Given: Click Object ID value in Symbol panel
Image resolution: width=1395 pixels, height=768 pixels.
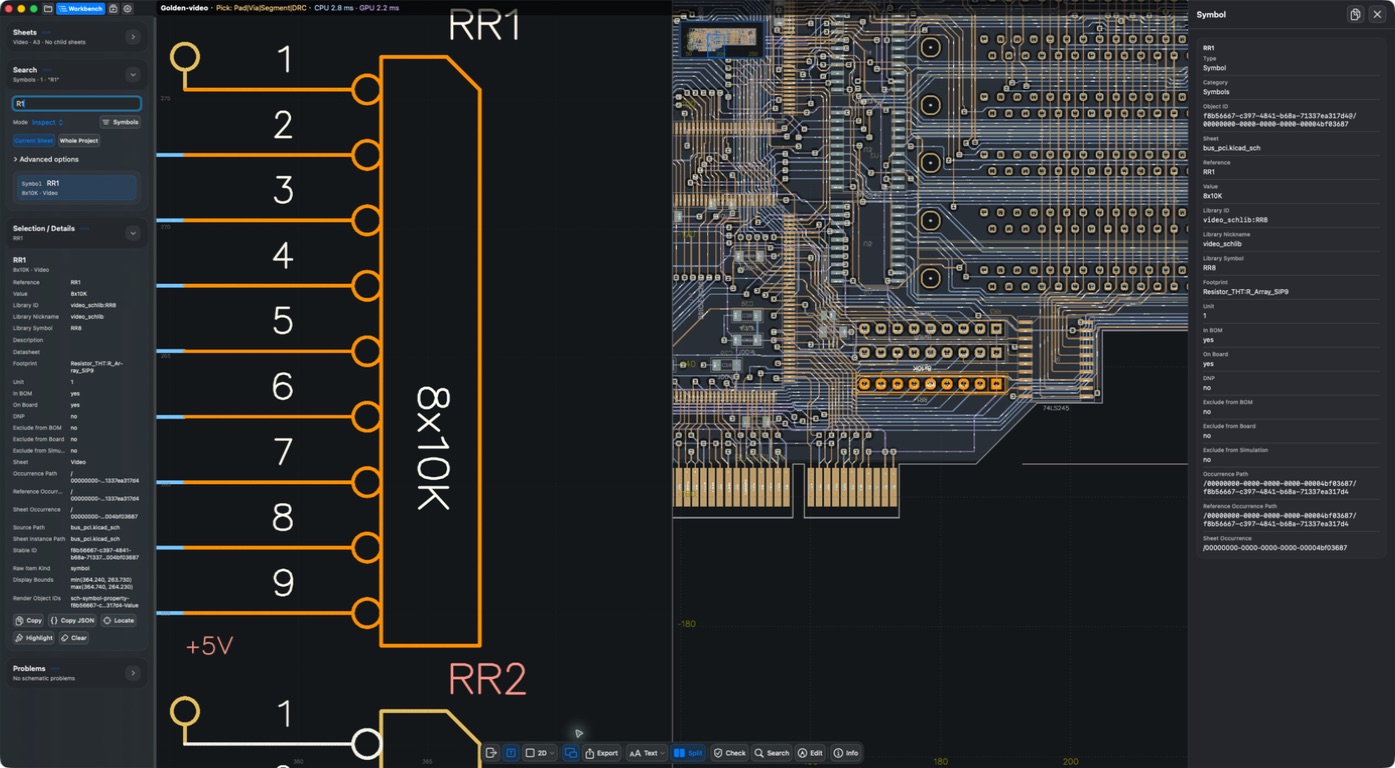Looking at the screenshot, I should coord(1279,120).
